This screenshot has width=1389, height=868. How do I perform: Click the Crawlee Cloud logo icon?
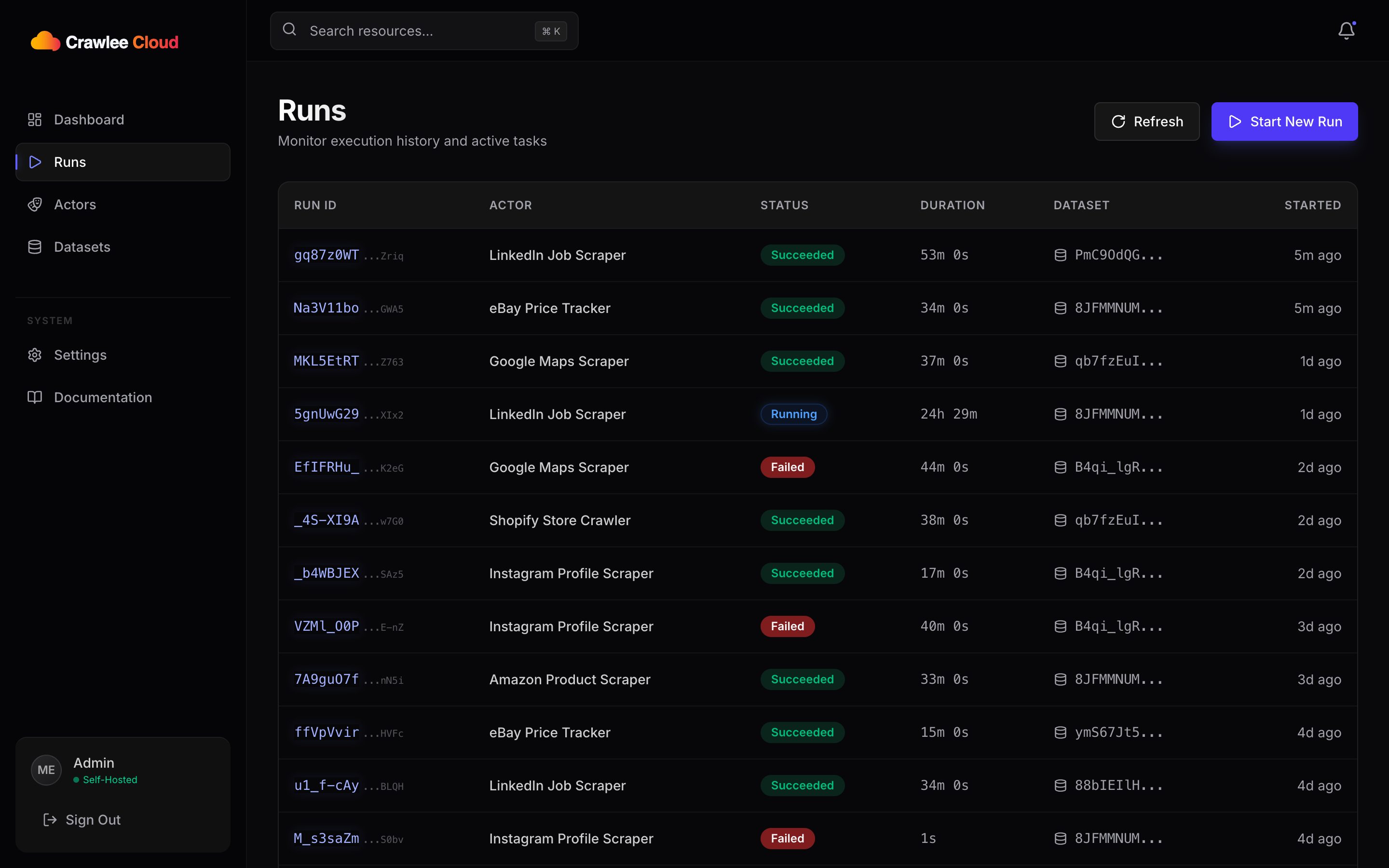[45, 41]
